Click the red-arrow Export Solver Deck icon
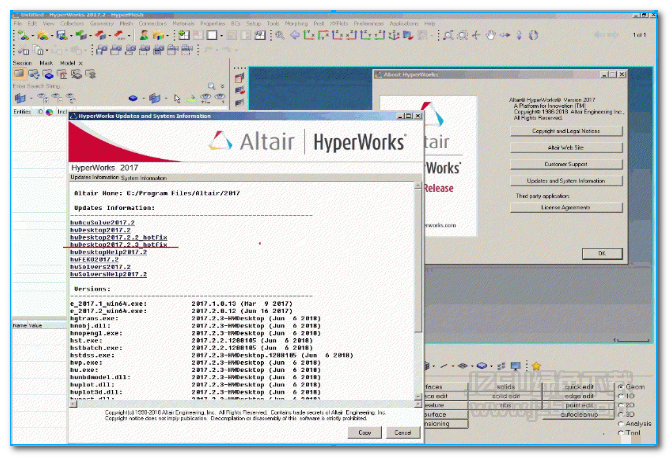The image size is (669, 457). (x=100, y=35)
